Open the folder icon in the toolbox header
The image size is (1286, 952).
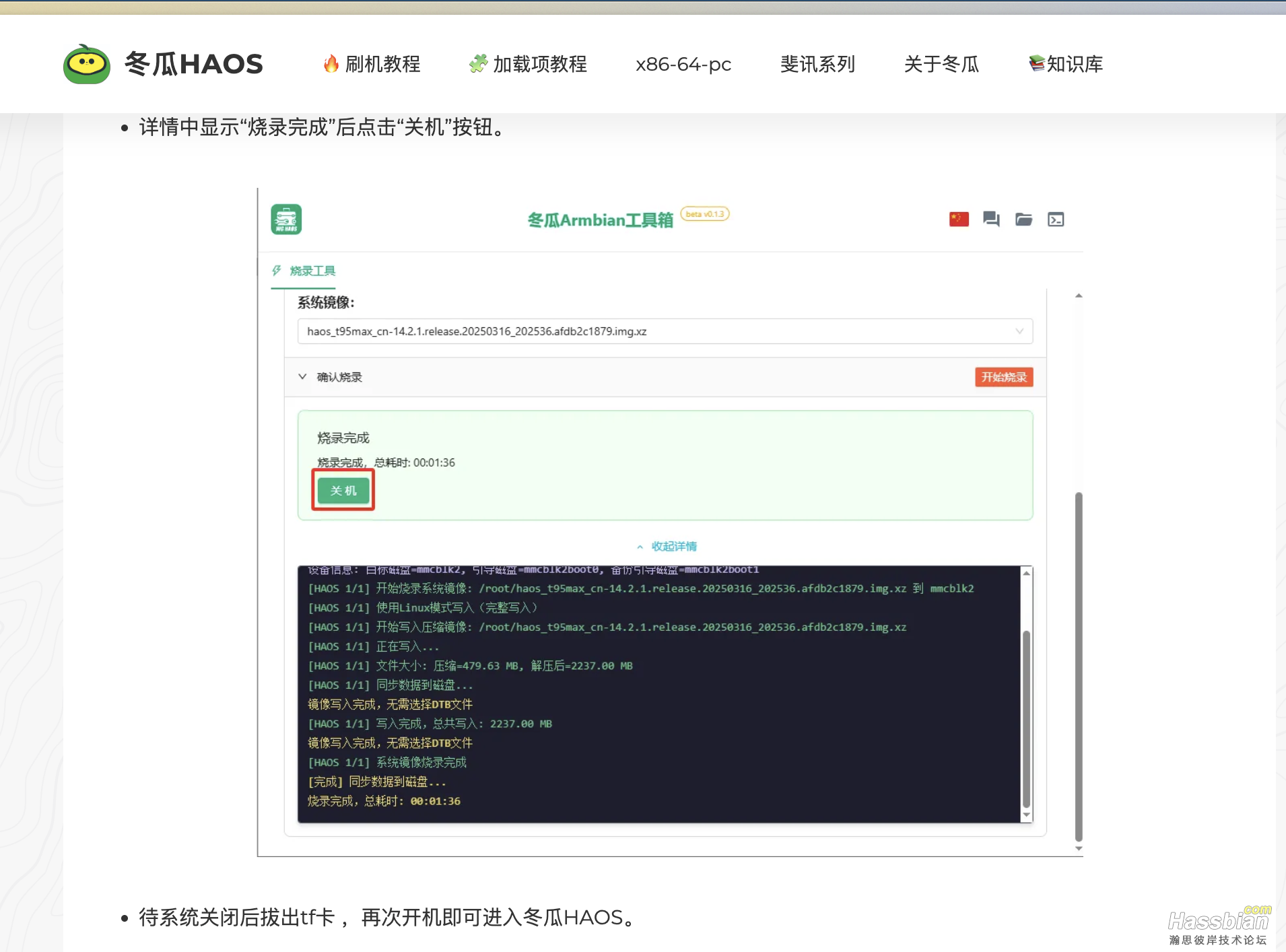tap(1023, 219)
